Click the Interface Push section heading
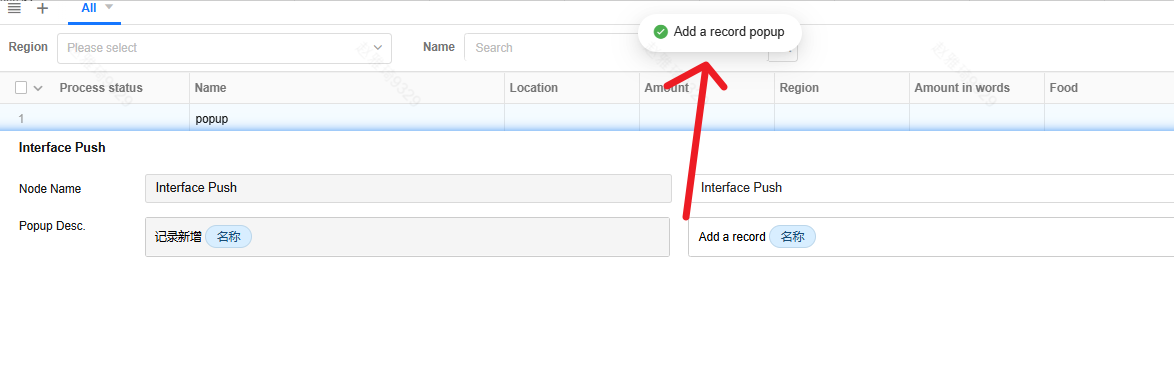Screen dimensions: 1174x379 62,148
